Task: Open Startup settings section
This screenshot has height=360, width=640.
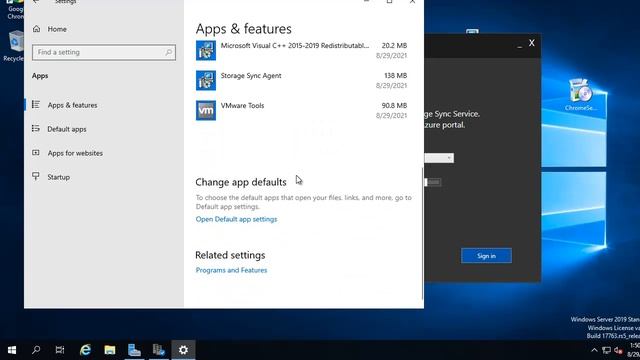Action: pyautogui.click(x=58, y=177)
